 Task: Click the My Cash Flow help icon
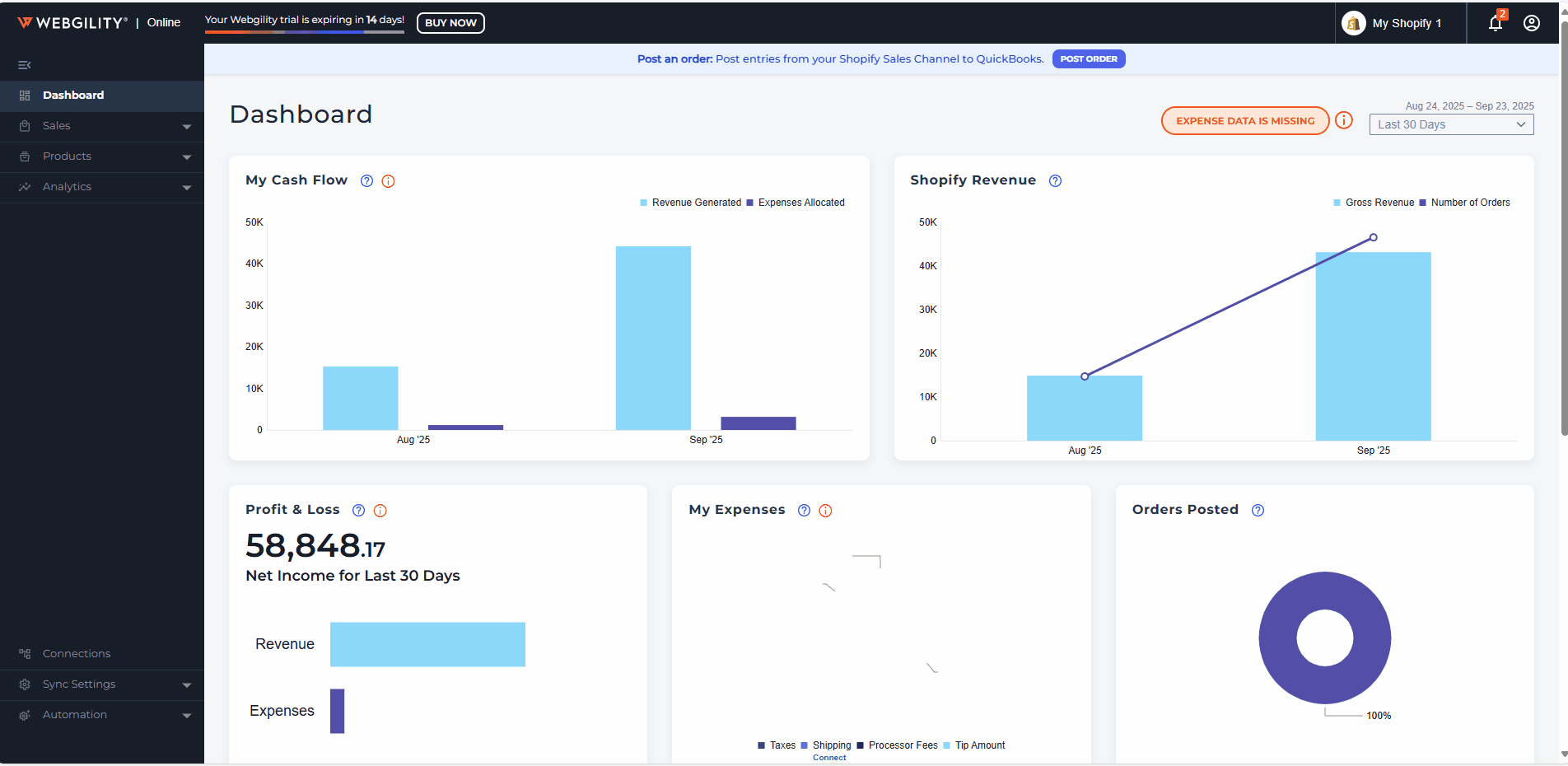pos(367,181)
